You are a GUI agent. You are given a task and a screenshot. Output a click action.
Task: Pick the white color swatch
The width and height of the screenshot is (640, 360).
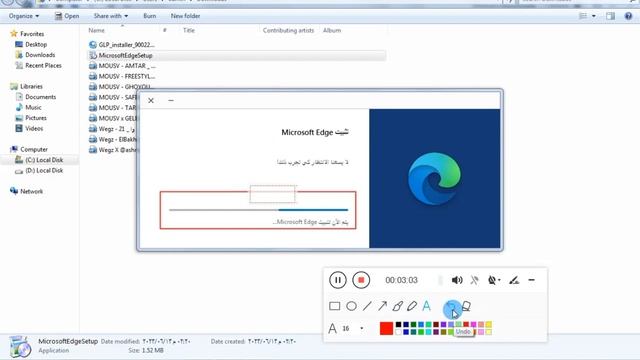pyautogui.click(x=398, y=332)
